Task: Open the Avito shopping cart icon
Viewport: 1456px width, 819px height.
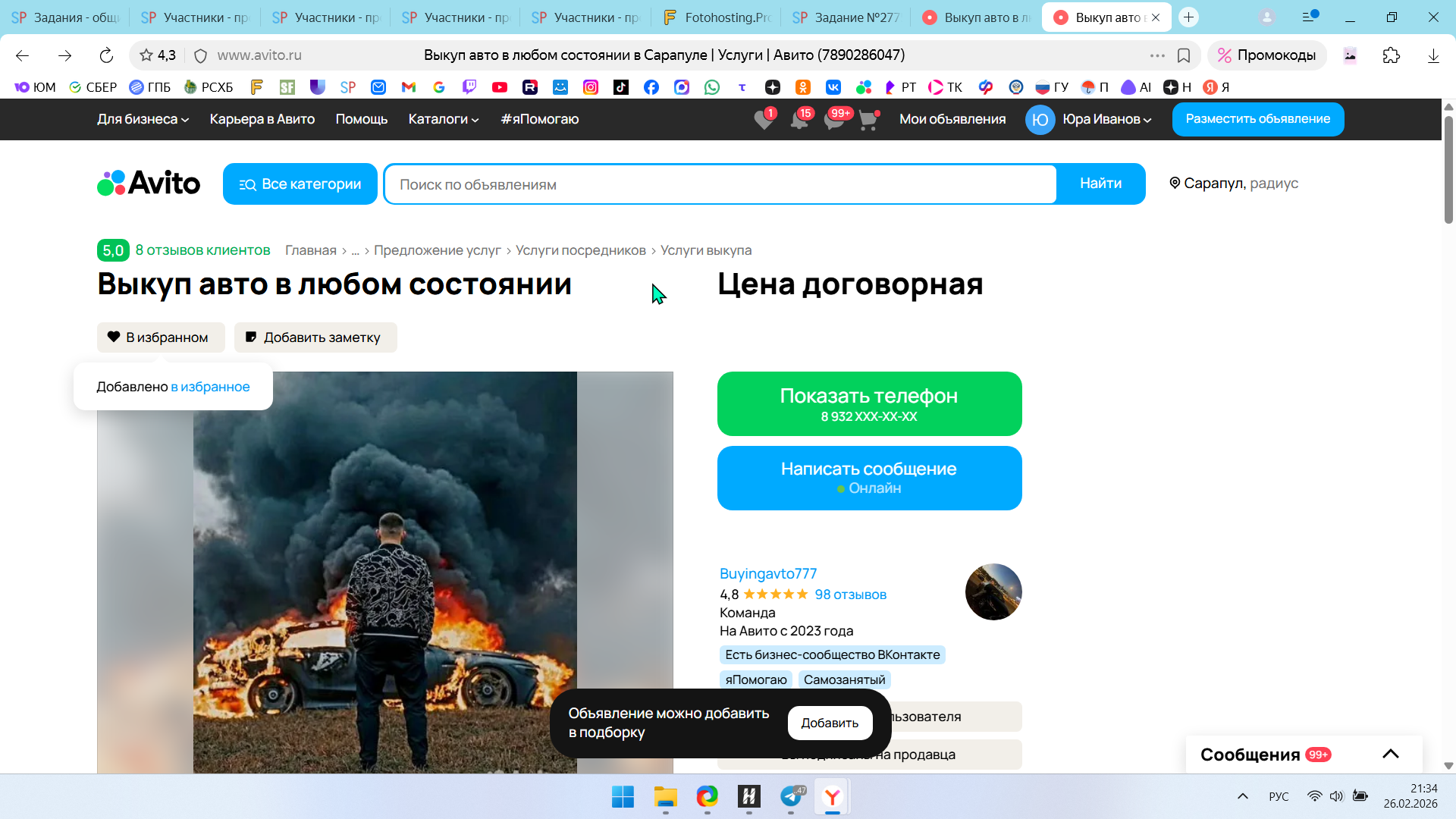Action: coord(868,120)
